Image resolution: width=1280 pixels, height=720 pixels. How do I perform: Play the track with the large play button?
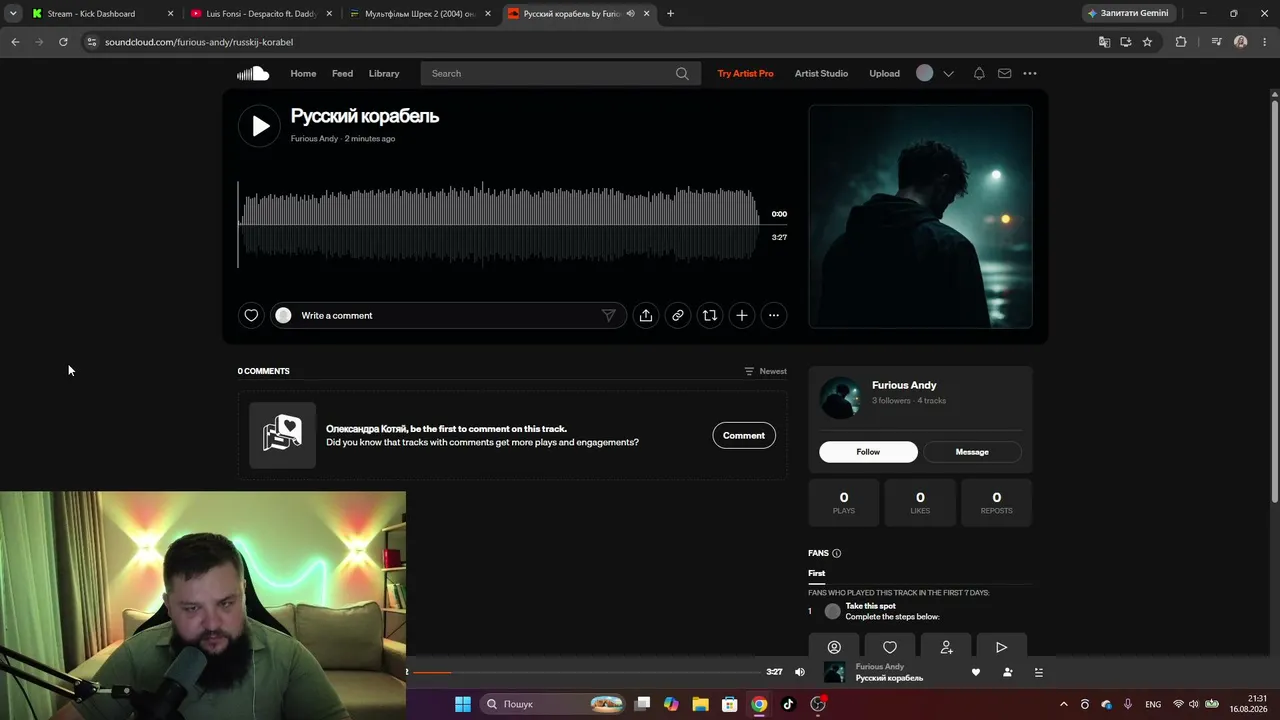(x=259, y=126)
